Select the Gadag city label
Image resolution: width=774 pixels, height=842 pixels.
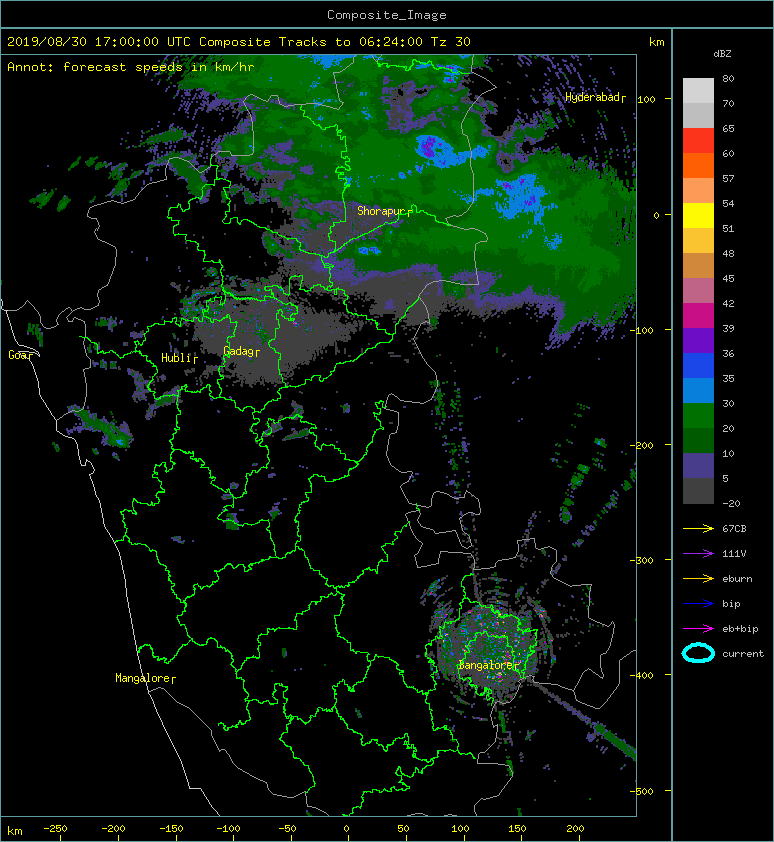[241, 351]
